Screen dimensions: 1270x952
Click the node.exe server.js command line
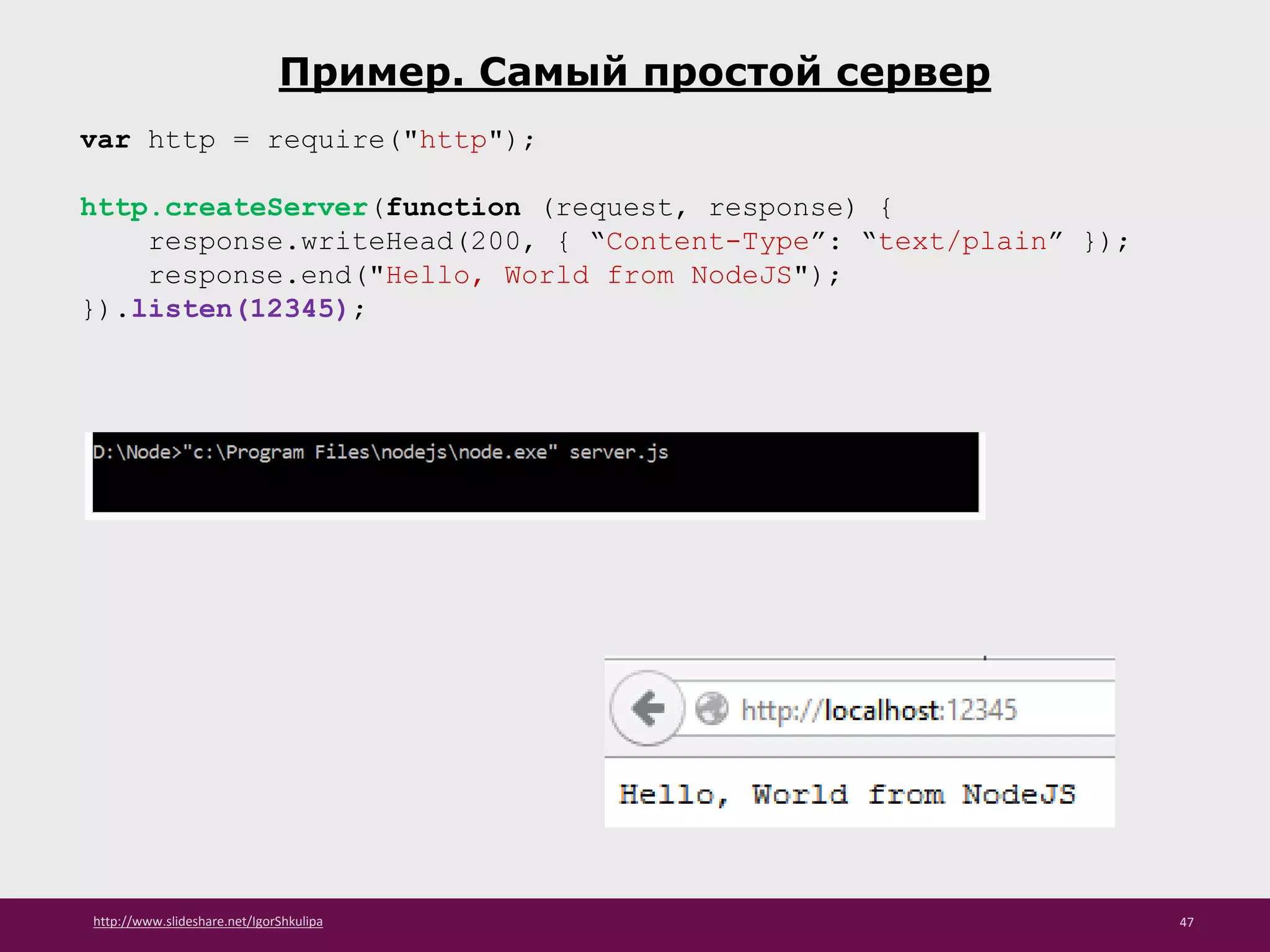(380, 452)
